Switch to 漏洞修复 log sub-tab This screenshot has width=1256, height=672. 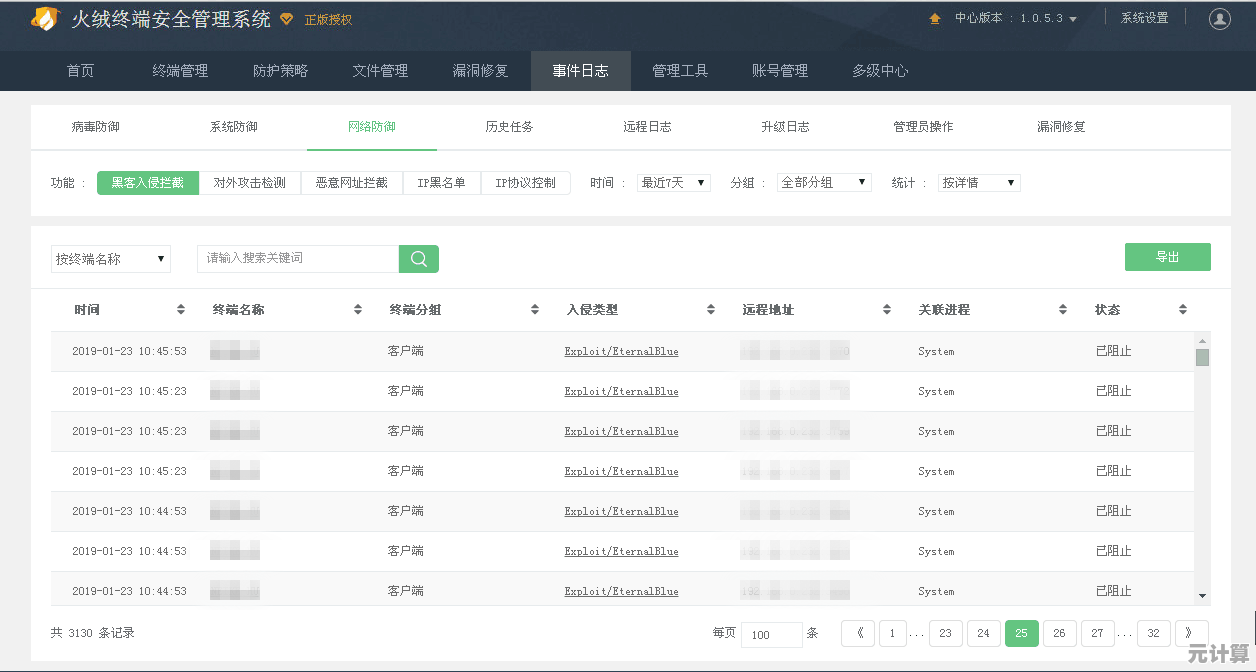[x=1062, y=127]
